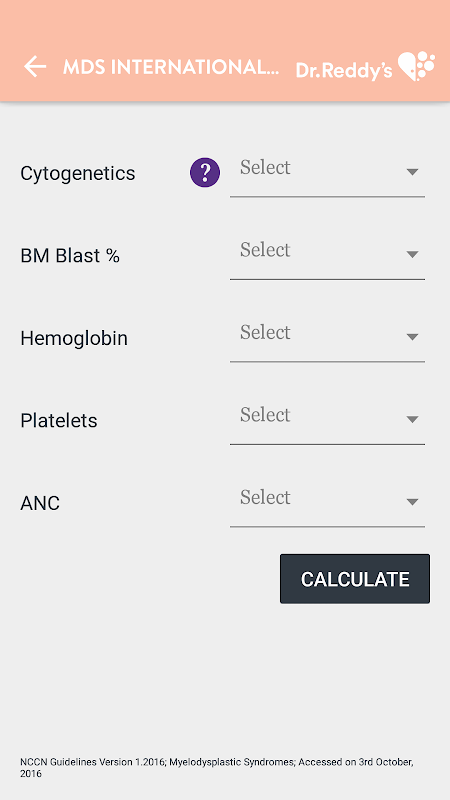The image size is (450, 800).
Task: Tap the back arrow icon
Action: coord(35,66)
